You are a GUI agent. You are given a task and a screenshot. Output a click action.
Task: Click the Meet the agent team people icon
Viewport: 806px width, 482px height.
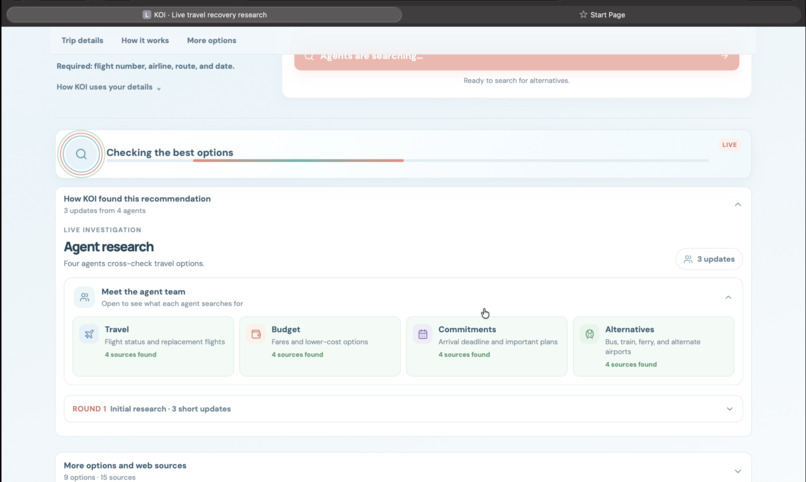[x=84, y=297]
